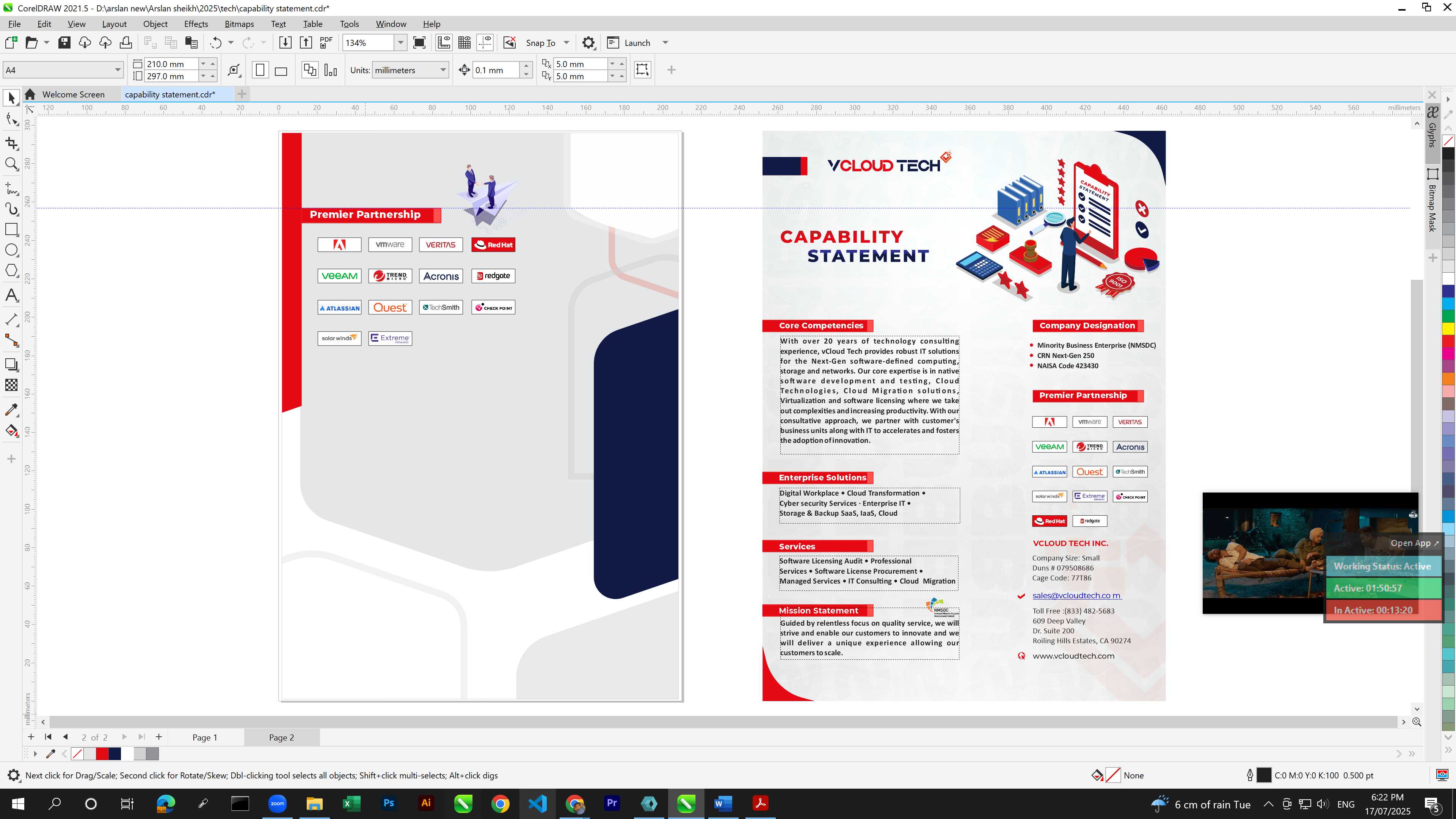
Task: Open the page width 210.0 mm dropdown
Action: pos(204,64)
